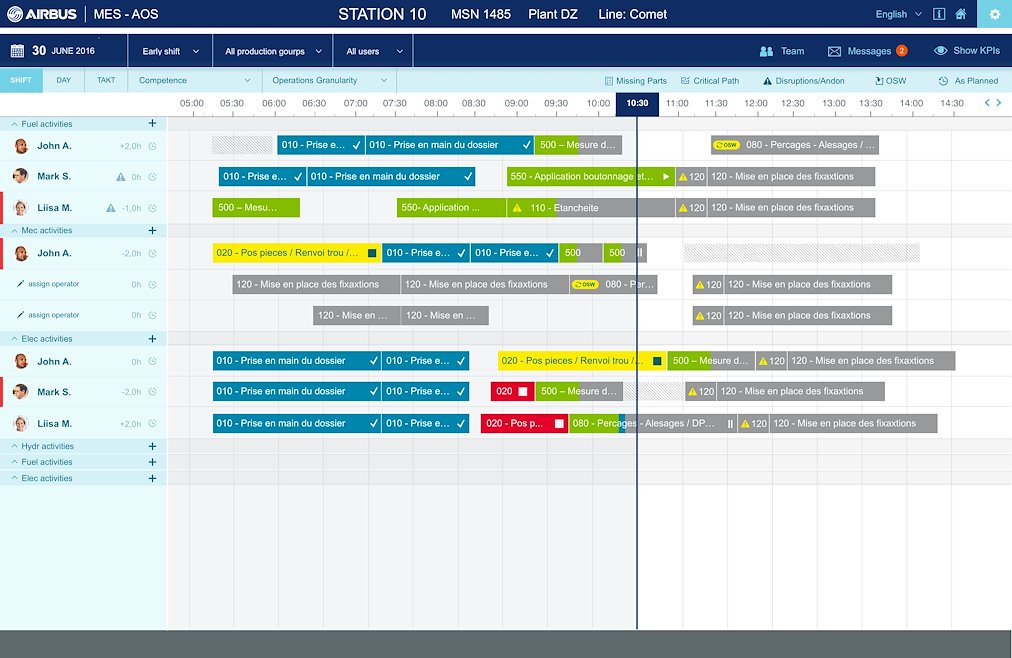The width and height of the screenshot is (1012, 658).
Task: Select green 500 – Mesu... task in Liisa M. Fuel row
Action: (x=256, y=207)
